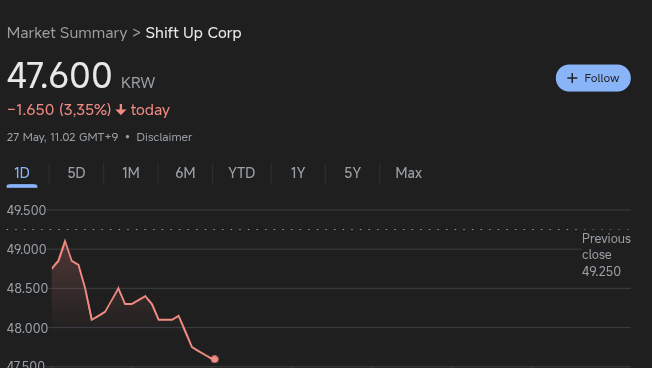Click the current price dot on chart
Image resolution: width=652 pixels, height=368 pixels.
[x=215, y=359]
